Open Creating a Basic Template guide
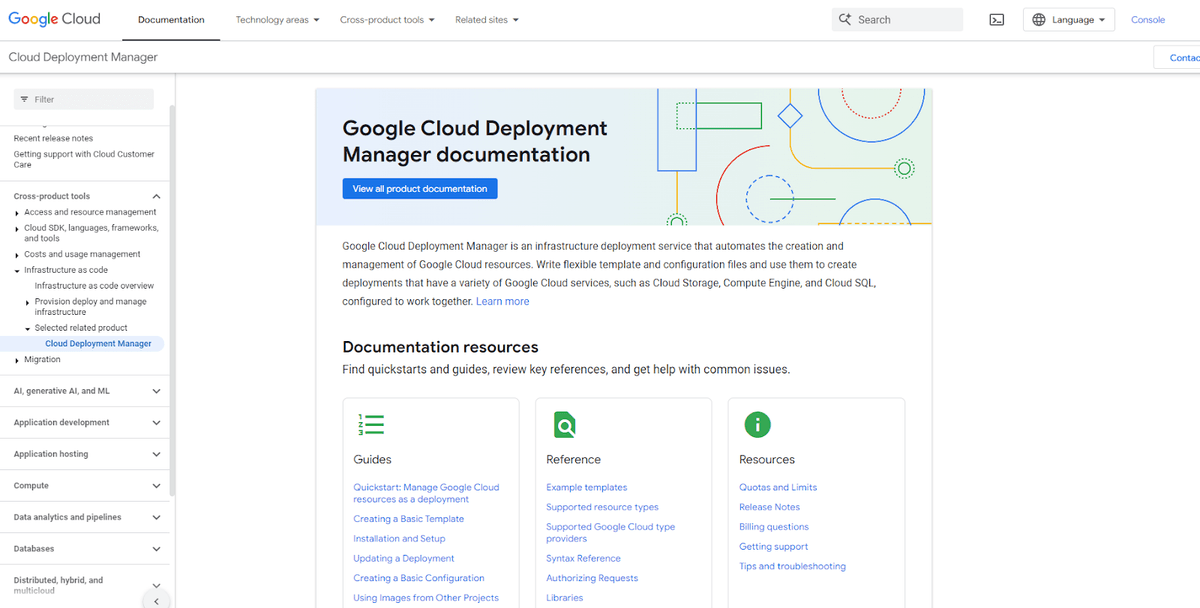The height and width of the screenshot is (608, 1200). (x=408, y=519)
